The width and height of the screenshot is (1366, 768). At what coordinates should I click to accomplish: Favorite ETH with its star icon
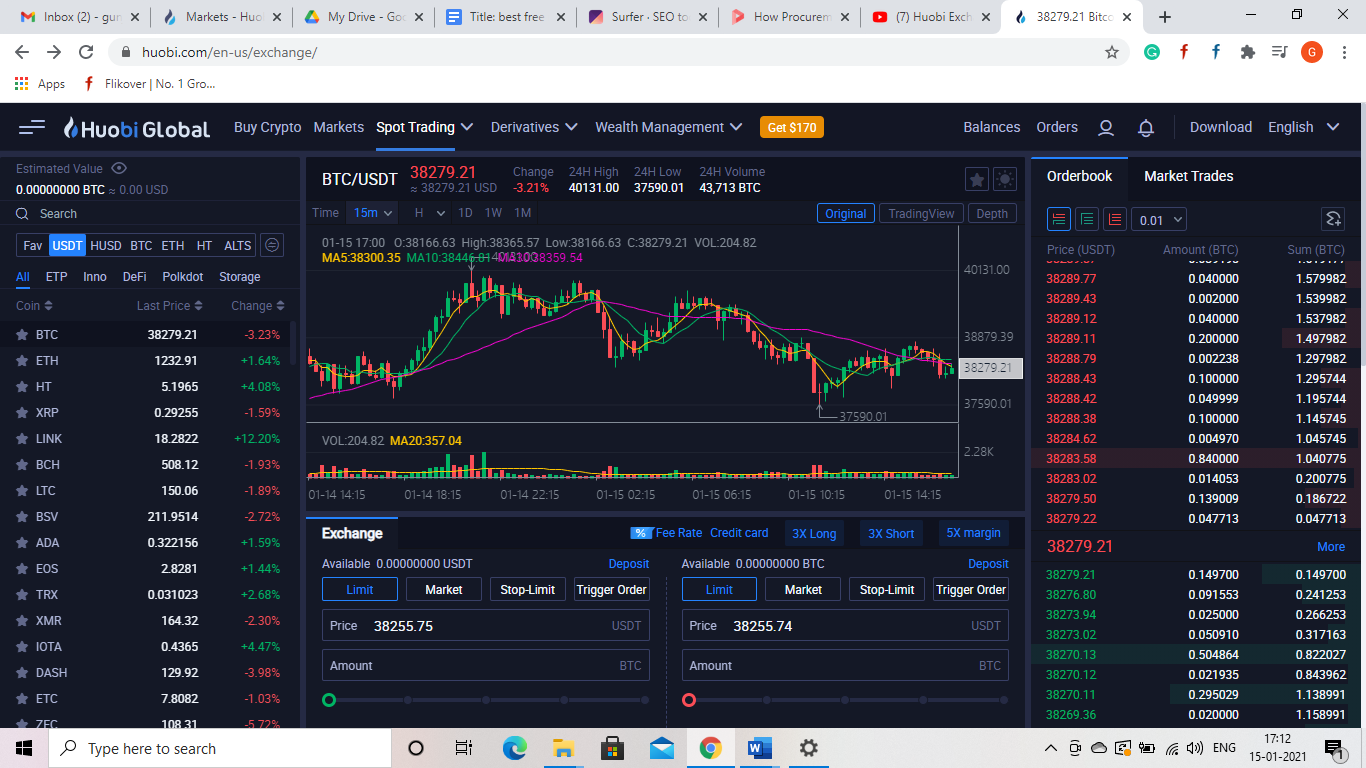point(22,361)
